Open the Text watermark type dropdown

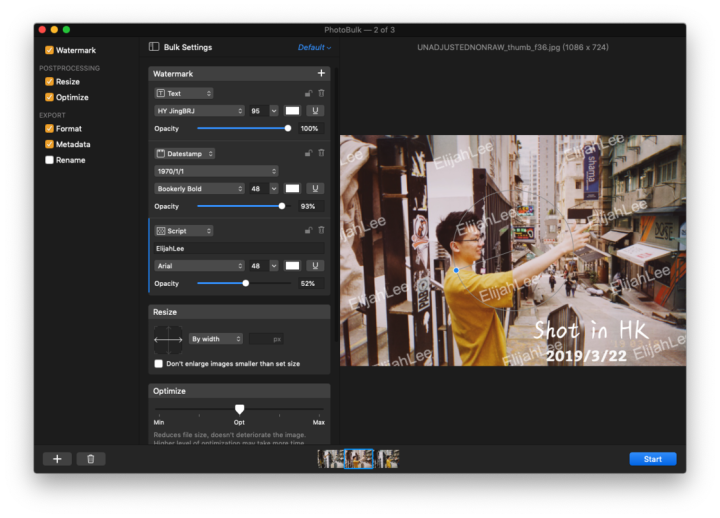click(184, 93)
